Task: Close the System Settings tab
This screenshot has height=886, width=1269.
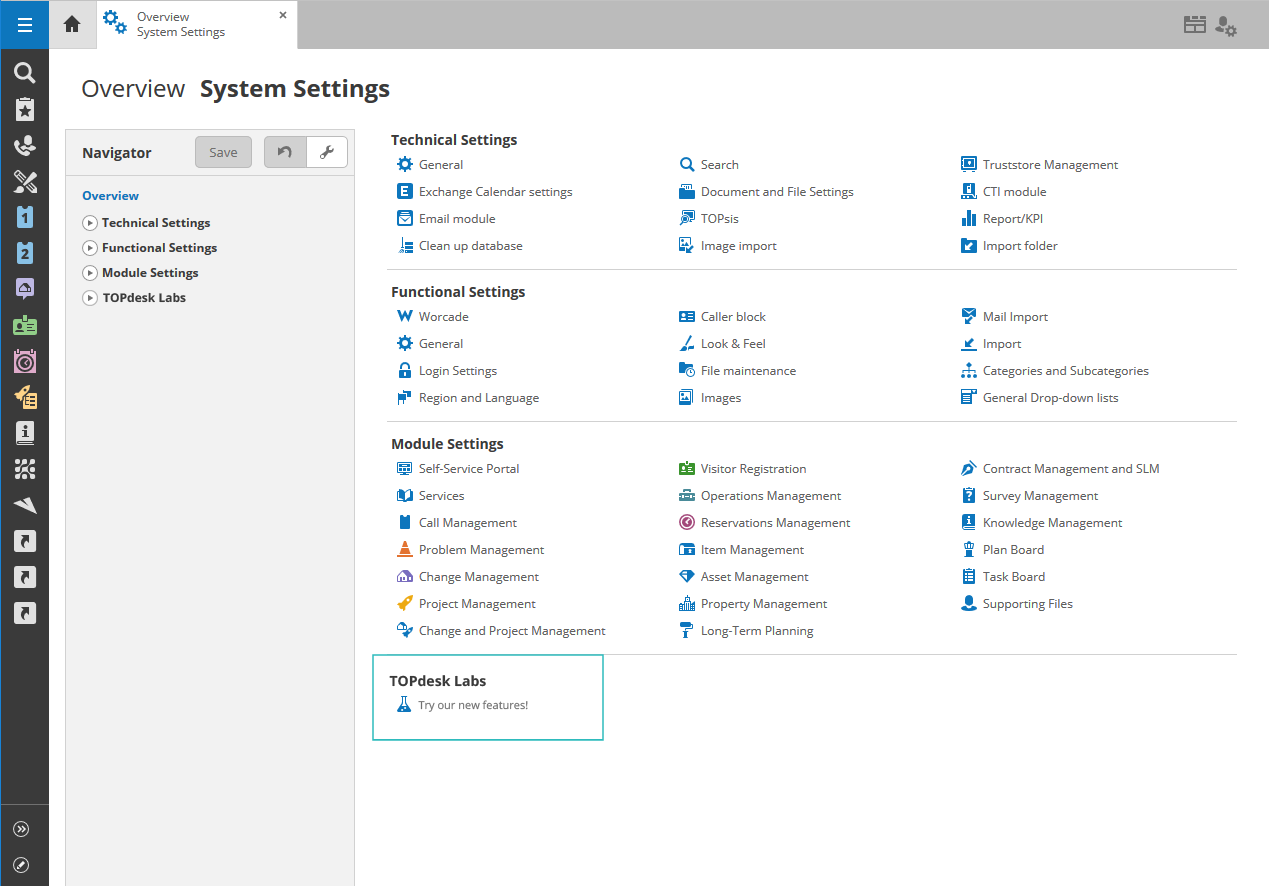Action: pyautogui.click(x=283, y=15)
